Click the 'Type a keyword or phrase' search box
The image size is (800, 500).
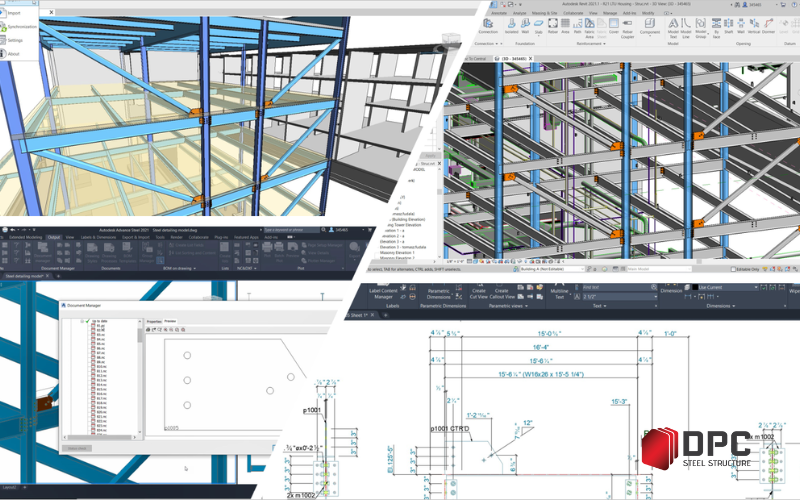pyautogui.click(x=290, y=230)
